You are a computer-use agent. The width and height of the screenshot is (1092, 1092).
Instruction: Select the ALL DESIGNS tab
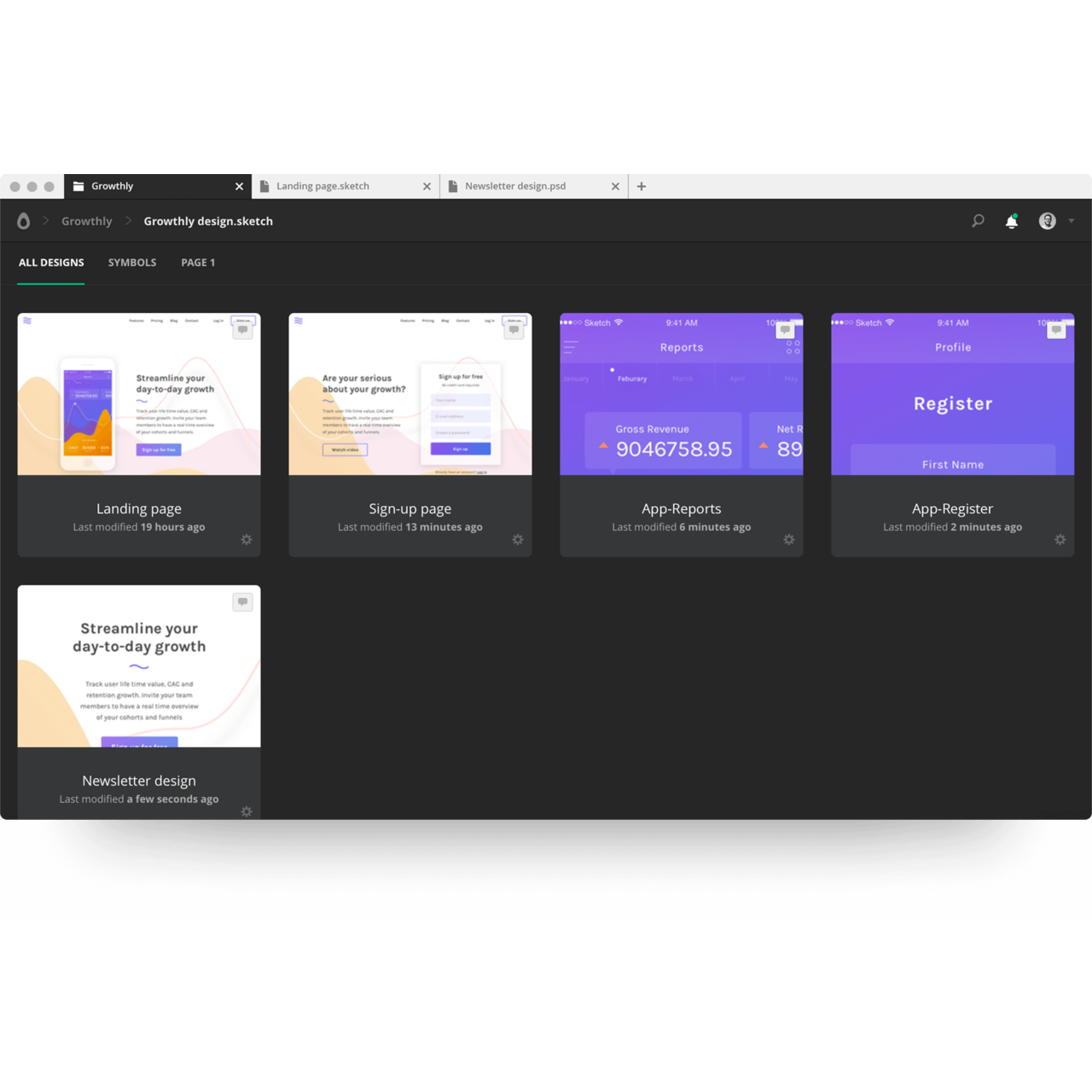click(51, 263)
